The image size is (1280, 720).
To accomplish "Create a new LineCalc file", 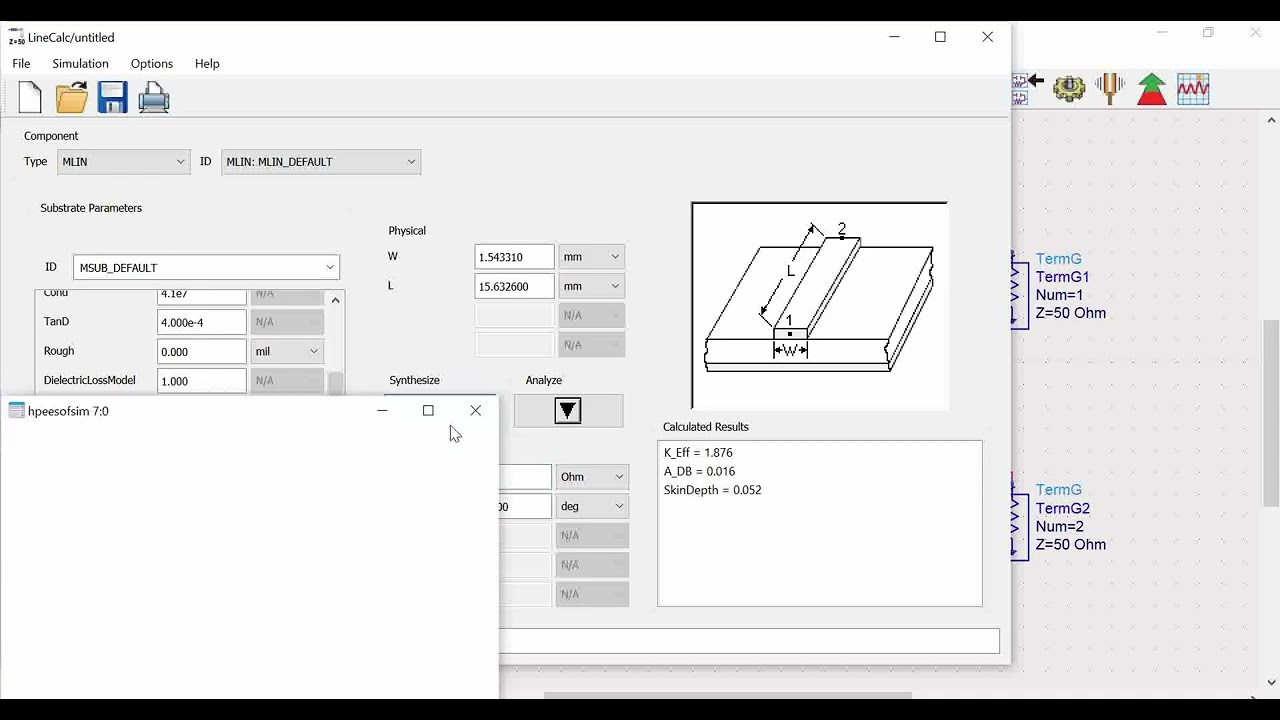I will coord(30,97).
